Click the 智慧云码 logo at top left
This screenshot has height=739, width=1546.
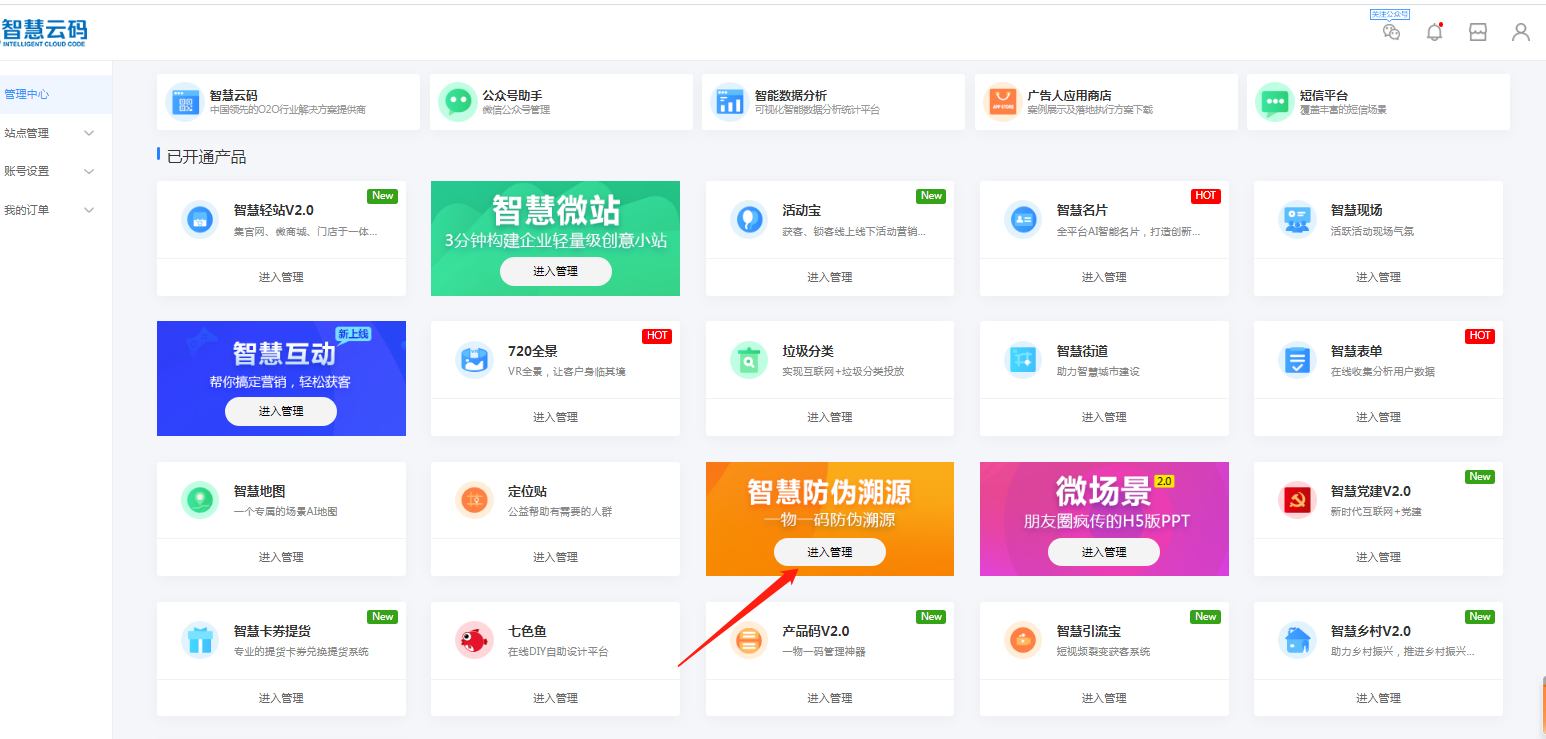(44, 31)
